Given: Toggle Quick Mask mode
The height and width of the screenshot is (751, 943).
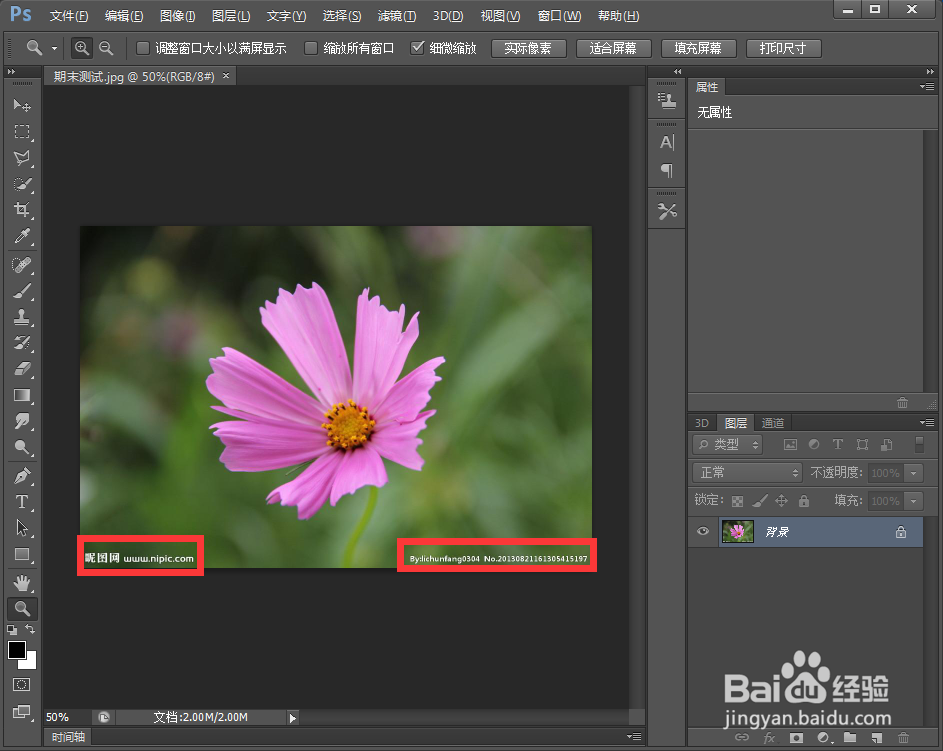Looking at the screenshot, I should tap(22, 684).
